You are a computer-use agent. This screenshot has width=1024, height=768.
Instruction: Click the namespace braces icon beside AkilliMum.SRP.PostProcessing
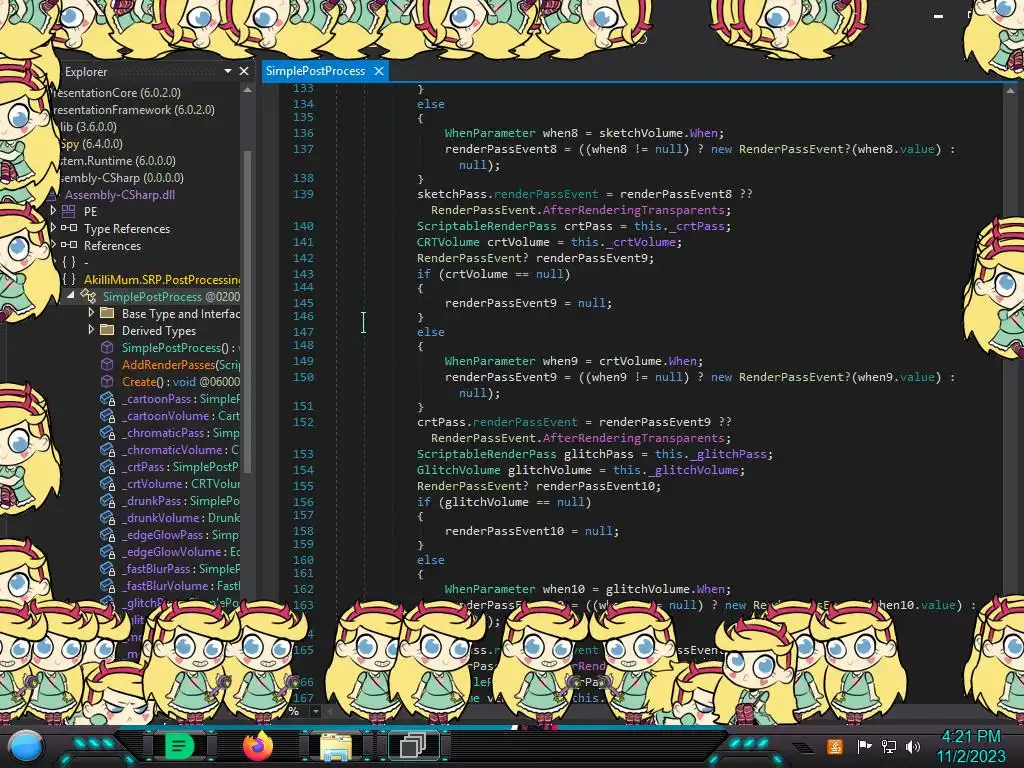(x=69, y=279)
